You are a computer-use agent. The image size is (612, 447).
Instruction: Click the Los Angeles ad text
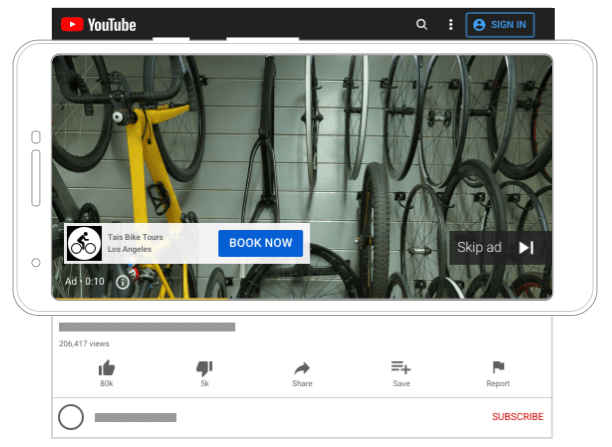point(129,249)
